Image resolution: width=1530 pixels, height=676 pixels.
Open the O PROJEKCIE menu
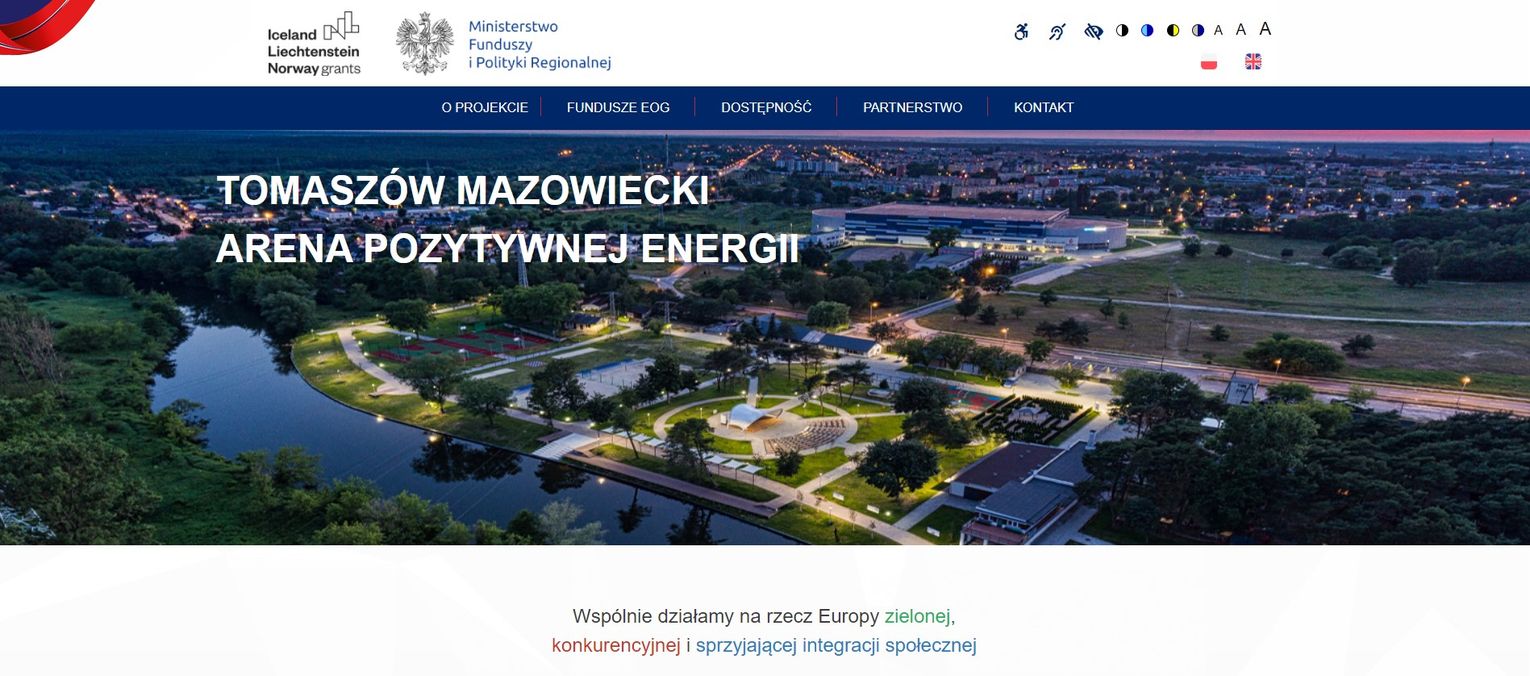(x=485, y=108)
